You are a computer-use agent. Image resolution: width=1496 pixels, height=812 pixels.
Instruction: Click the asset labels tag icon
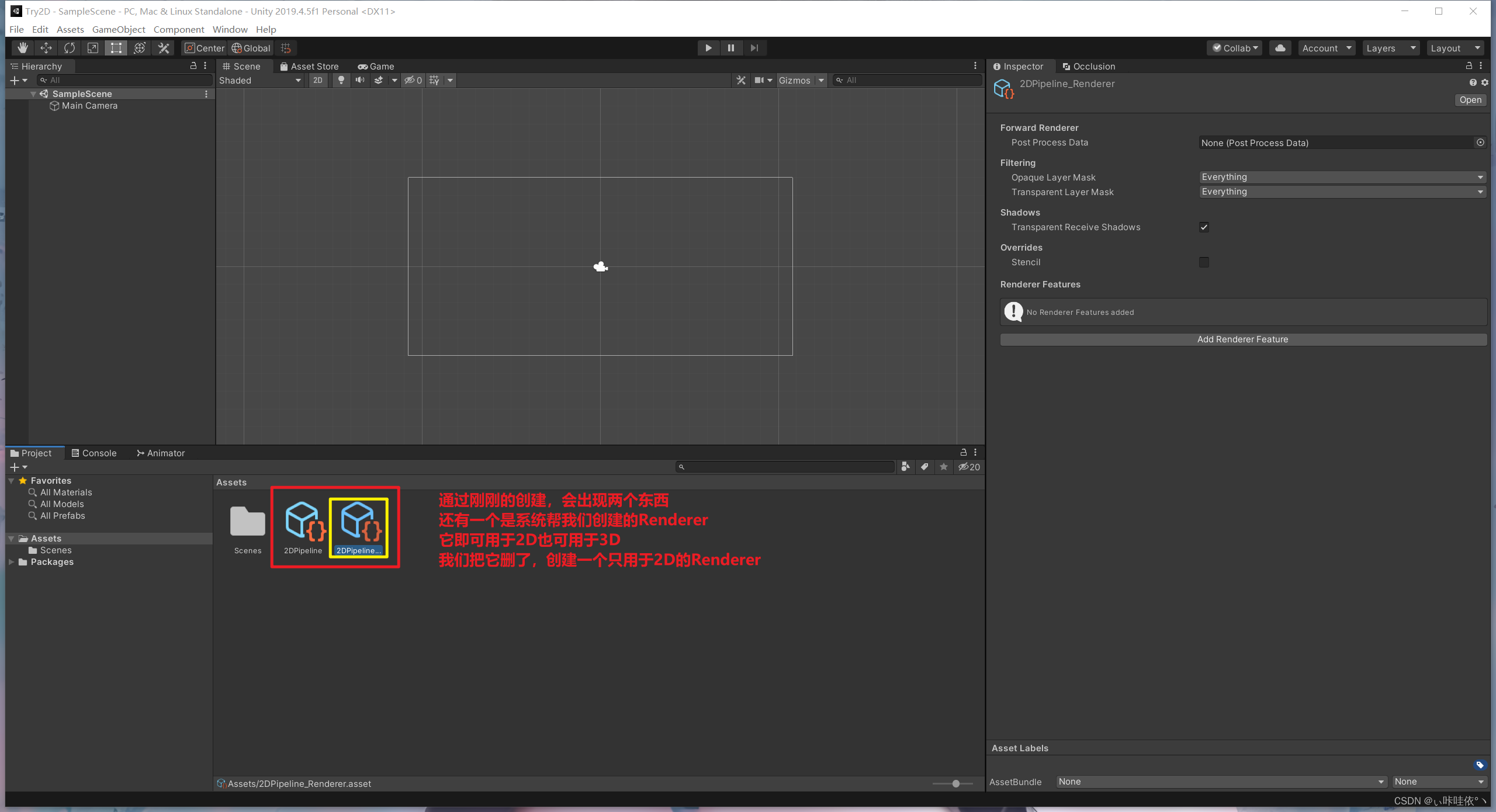[1480, 765]
